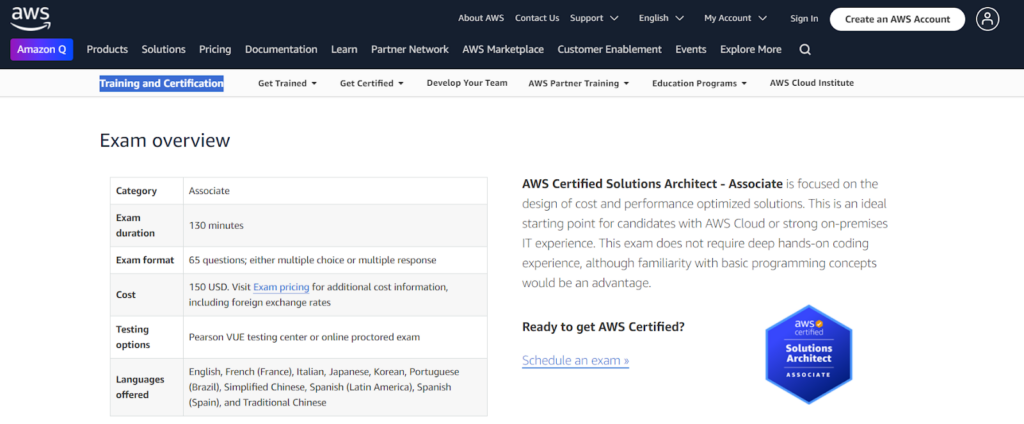Expand the Get Certified dropdown
This screenshot has width=1024, height=424.
[x=372, y=84]
